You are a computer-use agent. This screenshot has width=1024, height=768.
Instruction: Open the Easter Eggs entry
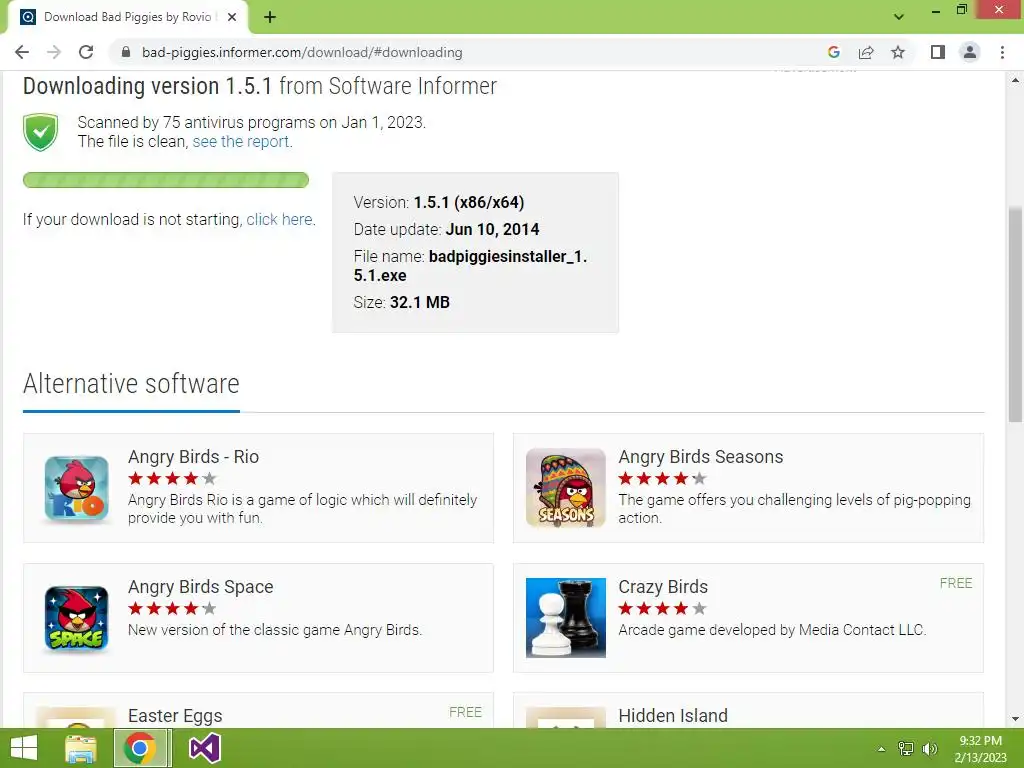[175, 716]
